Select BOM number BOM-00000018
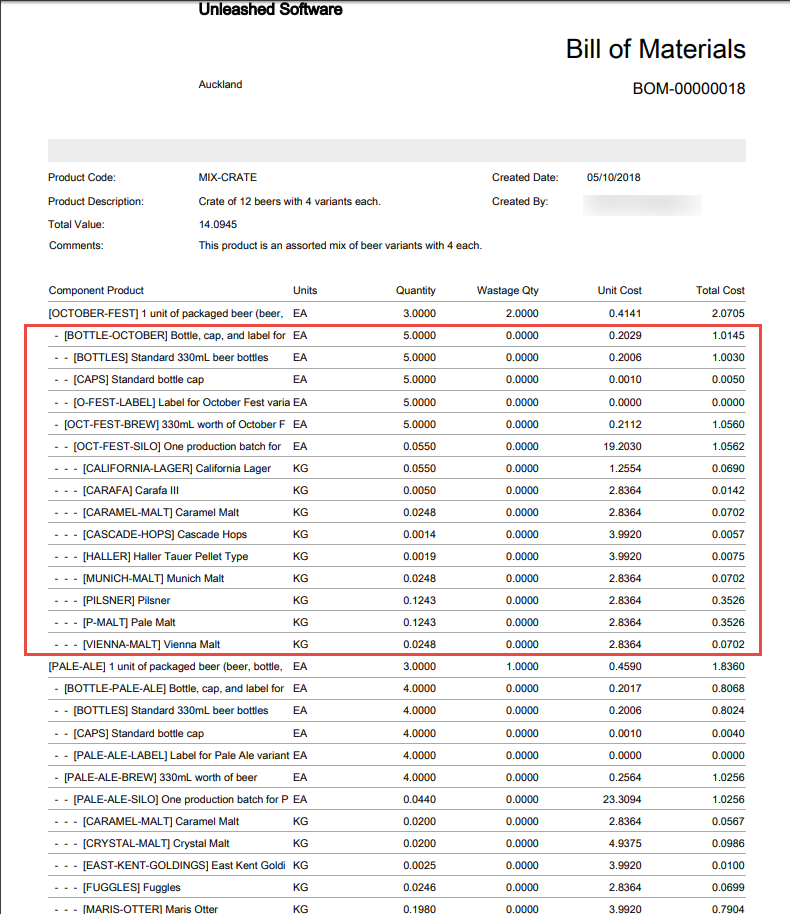The image size is (790, 914). (689, 89)
